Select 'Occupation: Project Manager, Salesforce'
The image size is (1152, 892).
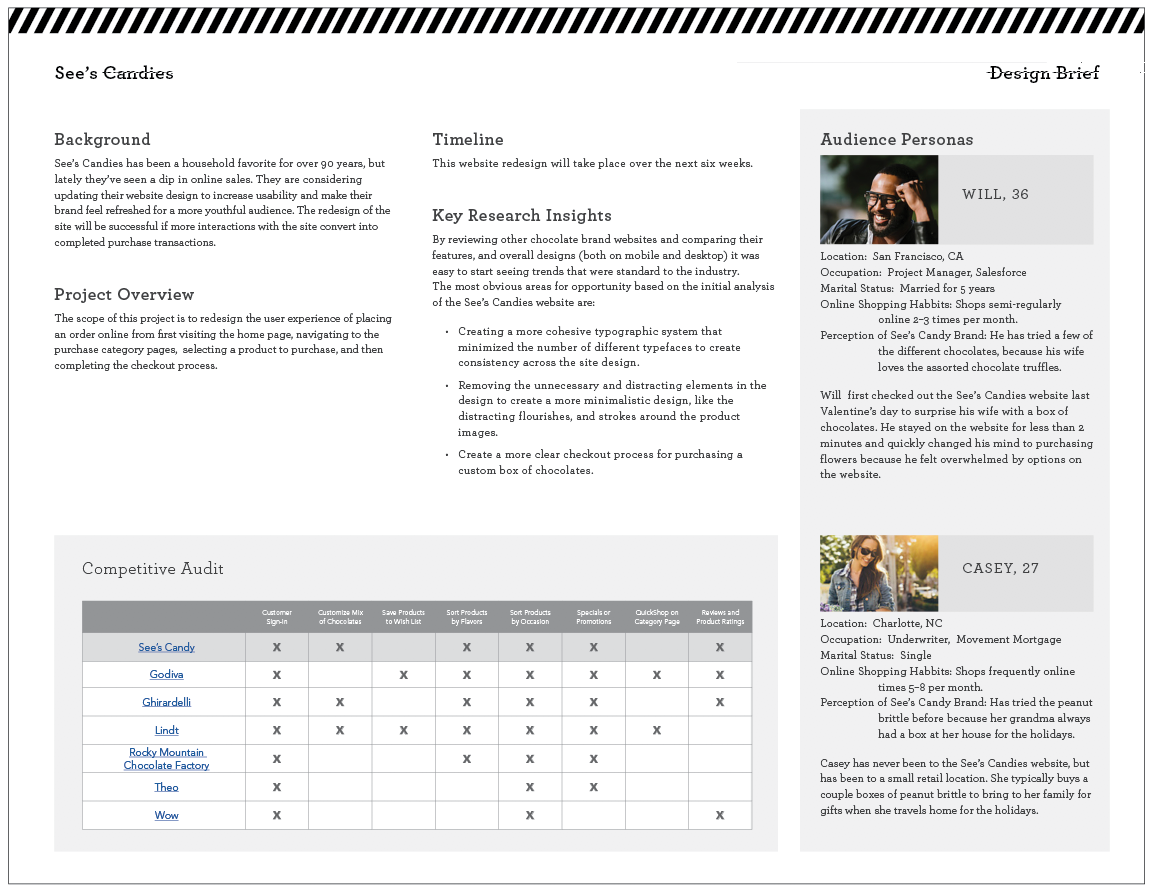pyautogui.click(x=924, y=273)
